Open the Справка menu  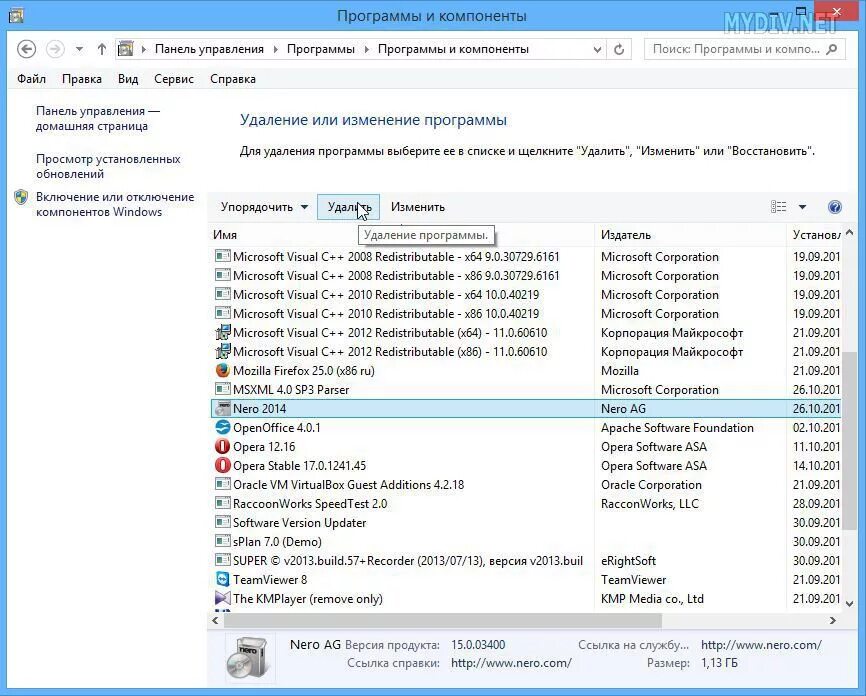233,79
